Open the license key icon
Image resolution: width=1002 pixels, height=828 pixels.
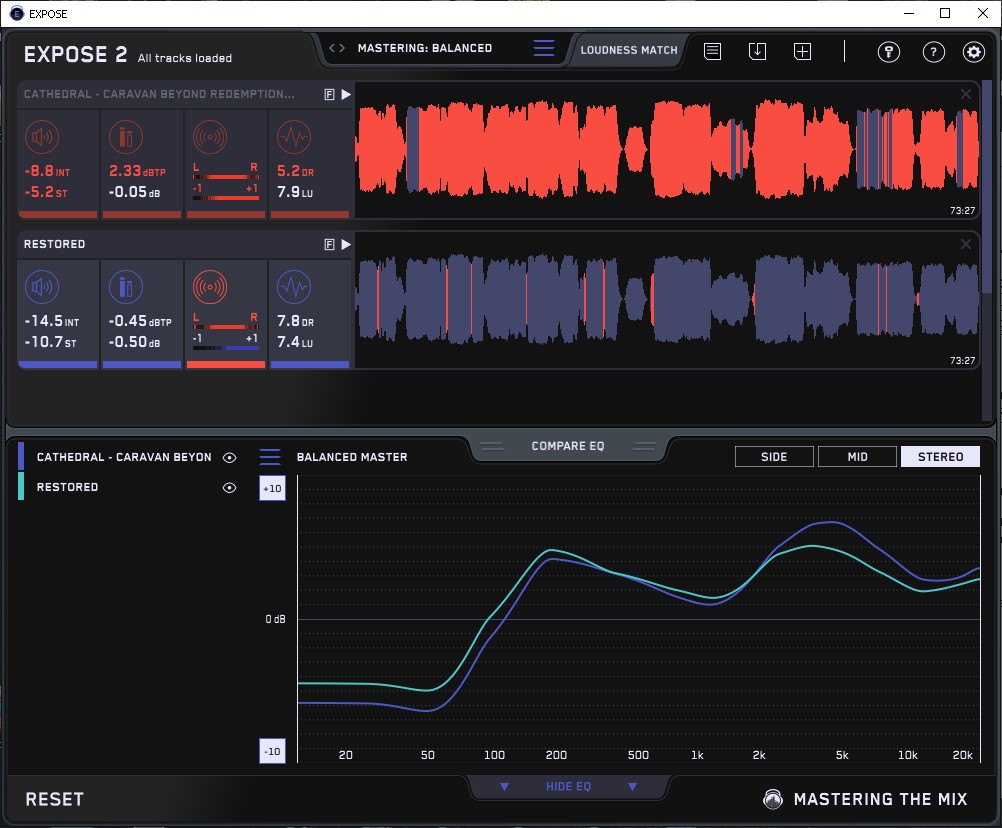(888, 52)
